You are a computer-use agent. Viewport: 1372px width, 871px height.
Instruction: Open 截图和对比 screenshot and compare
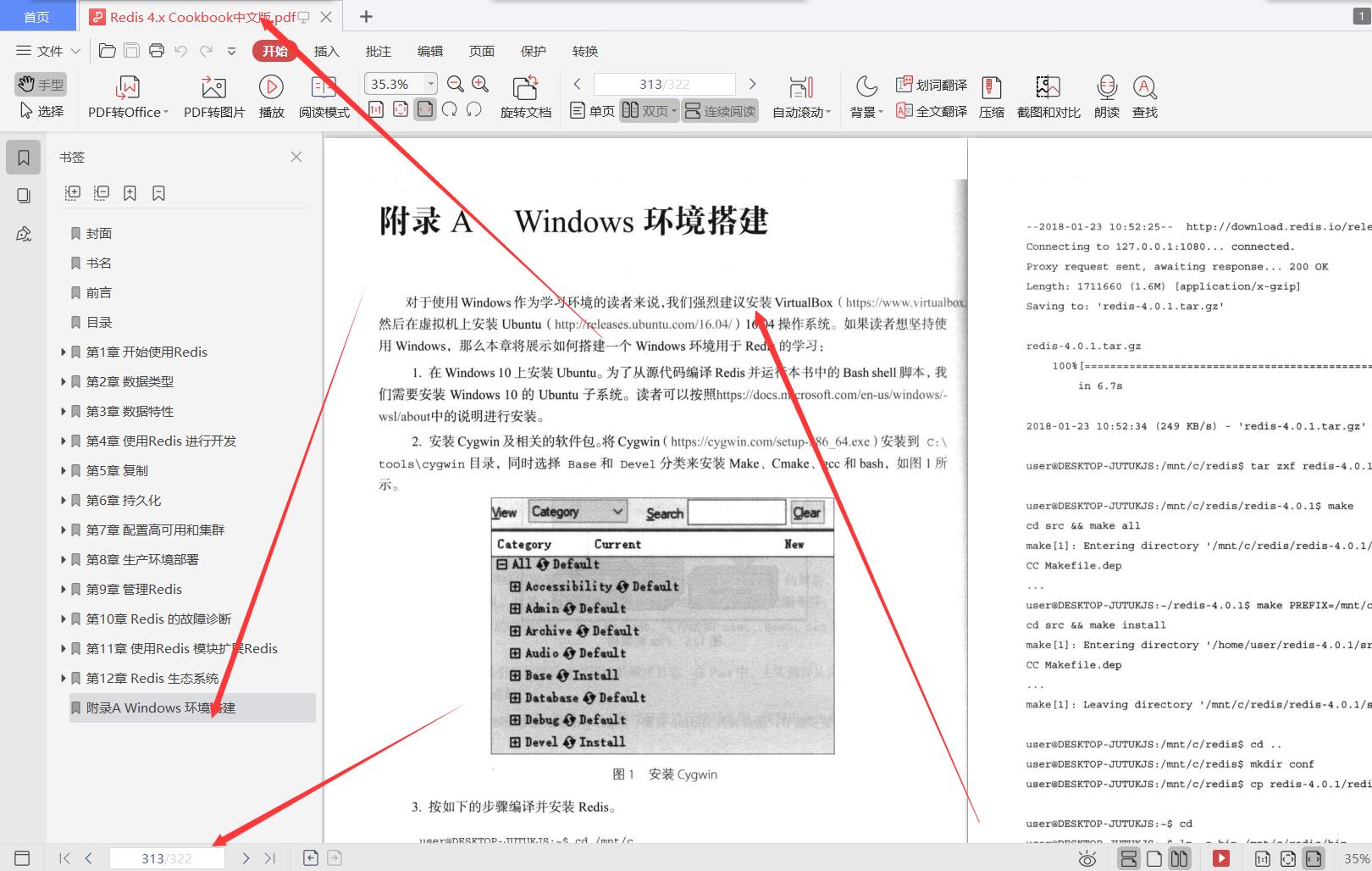tap(1048, 97)
